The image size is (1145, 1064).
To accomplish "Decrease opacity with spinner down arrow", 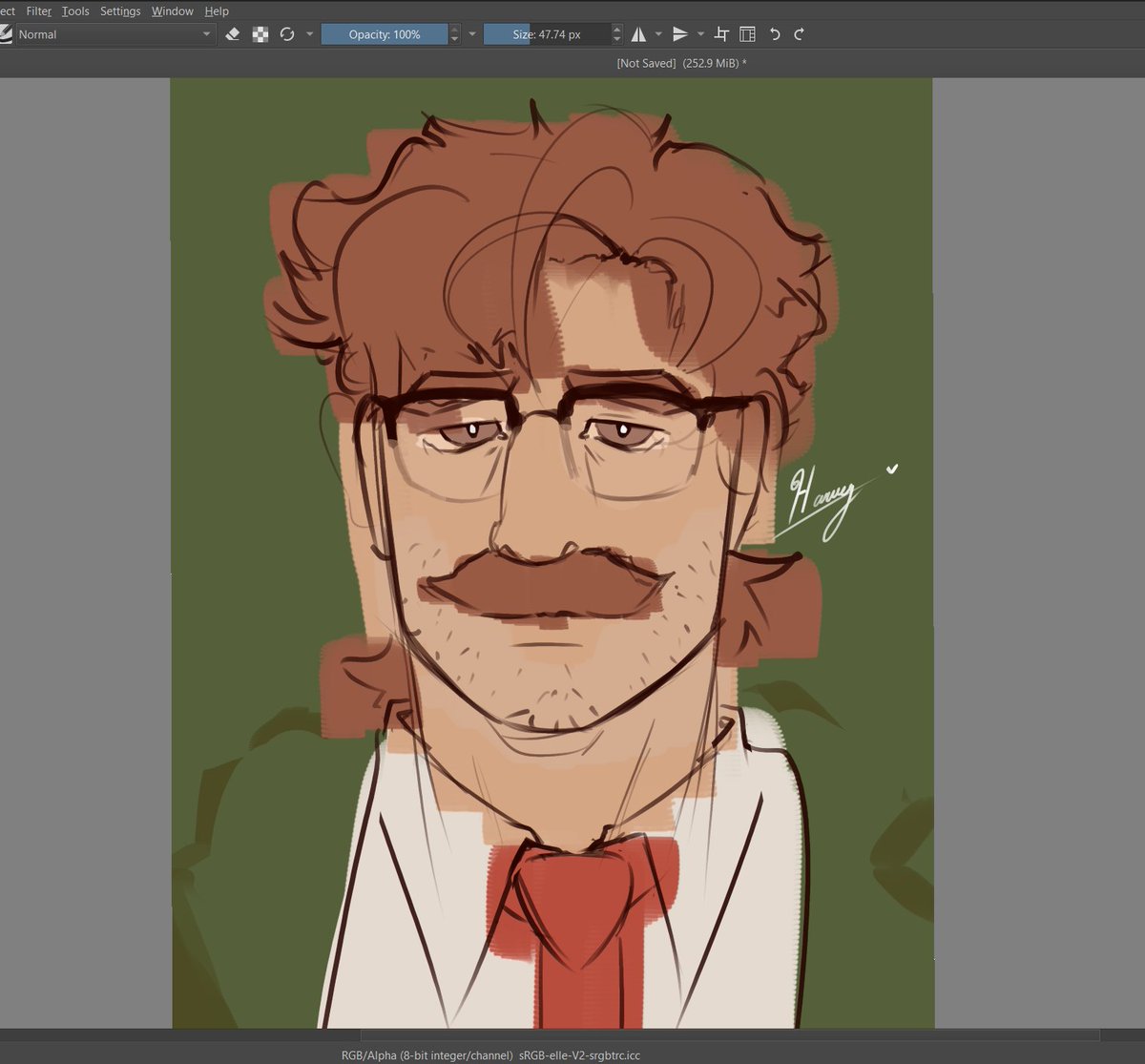I will click(x=454, y=40).
